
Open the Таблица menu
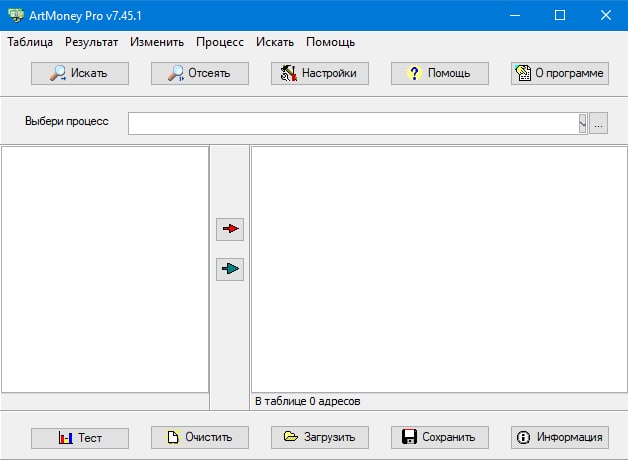click(x=30, y=42)
